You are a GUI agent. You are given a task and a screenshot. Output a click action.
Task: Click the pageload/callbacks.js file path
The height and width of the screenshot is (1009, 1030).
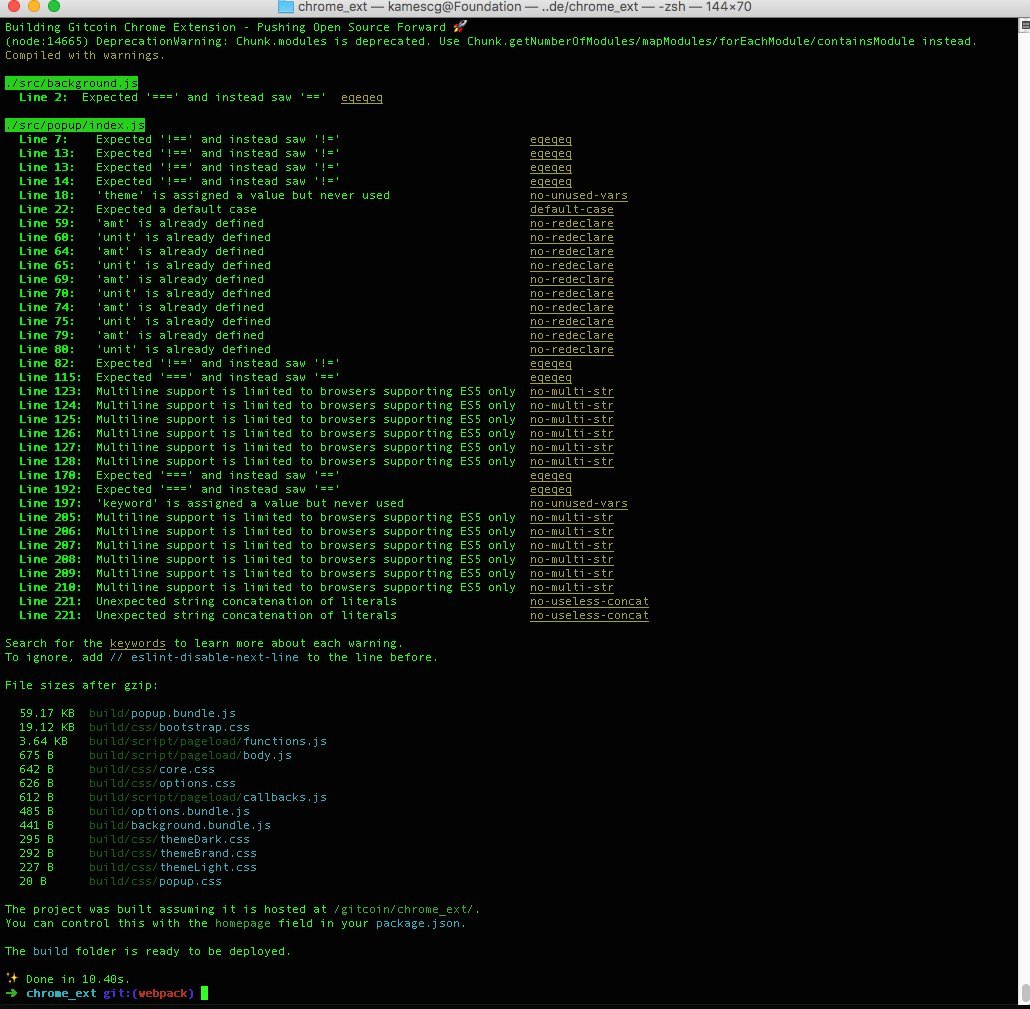pyautogui.click(x=208, y=797)
